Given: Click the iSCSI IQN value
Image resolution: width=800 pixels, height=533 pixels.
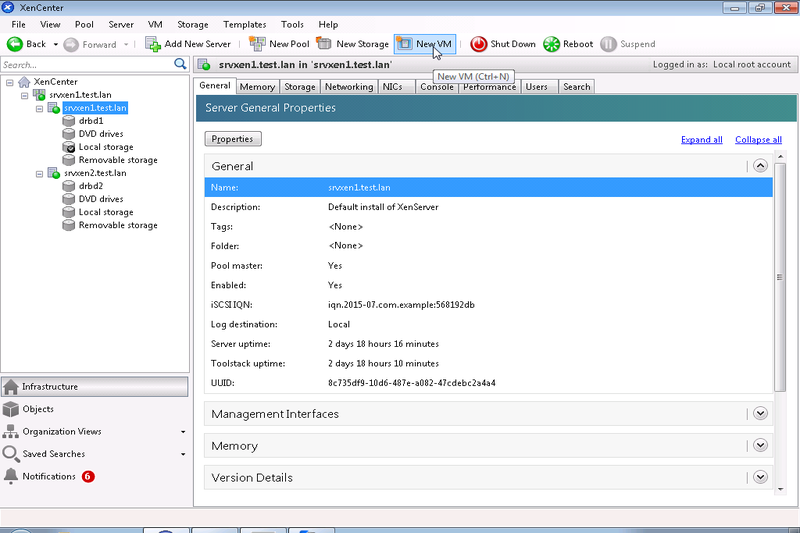Looking at the screenshot, I should (402, 305).
